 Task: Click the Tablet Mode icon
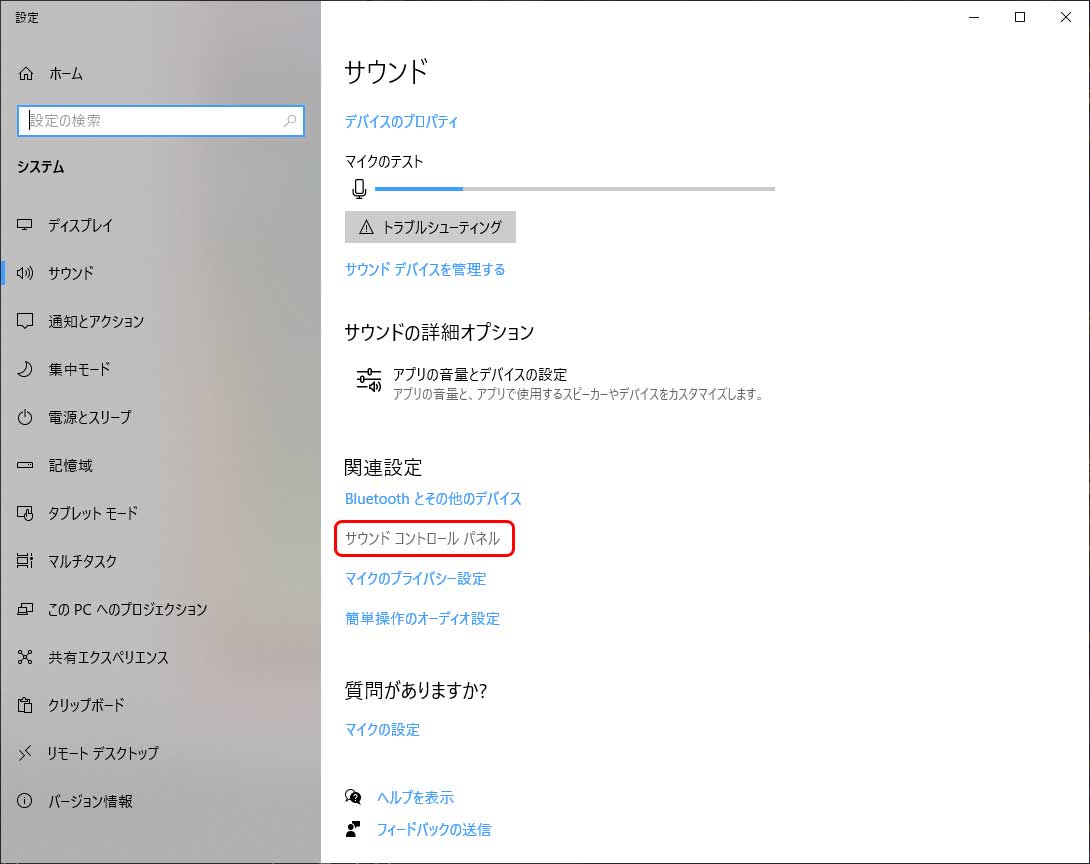point(25,514)
